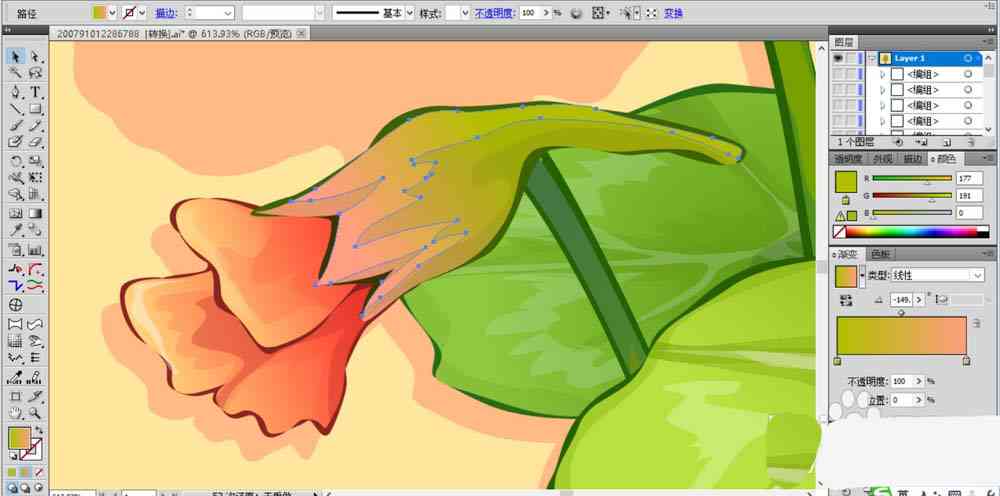Choose the Gradient tool in toolbox

coord(35,214)
